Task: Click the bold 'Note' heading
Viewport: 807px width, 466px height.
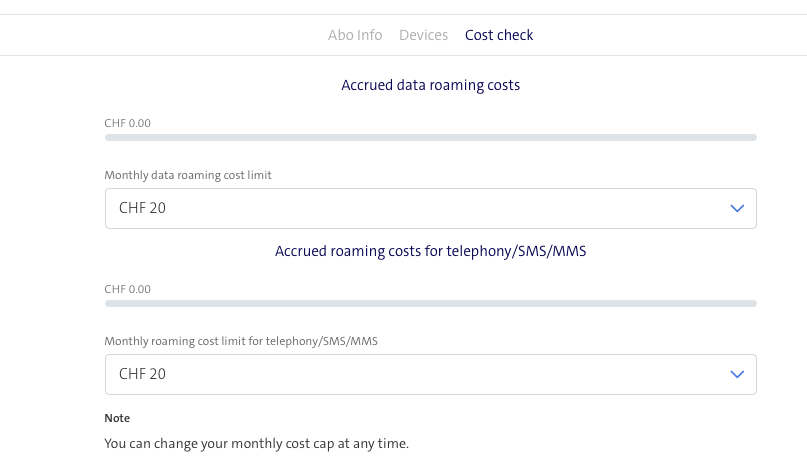Action: tap(117, 418)
